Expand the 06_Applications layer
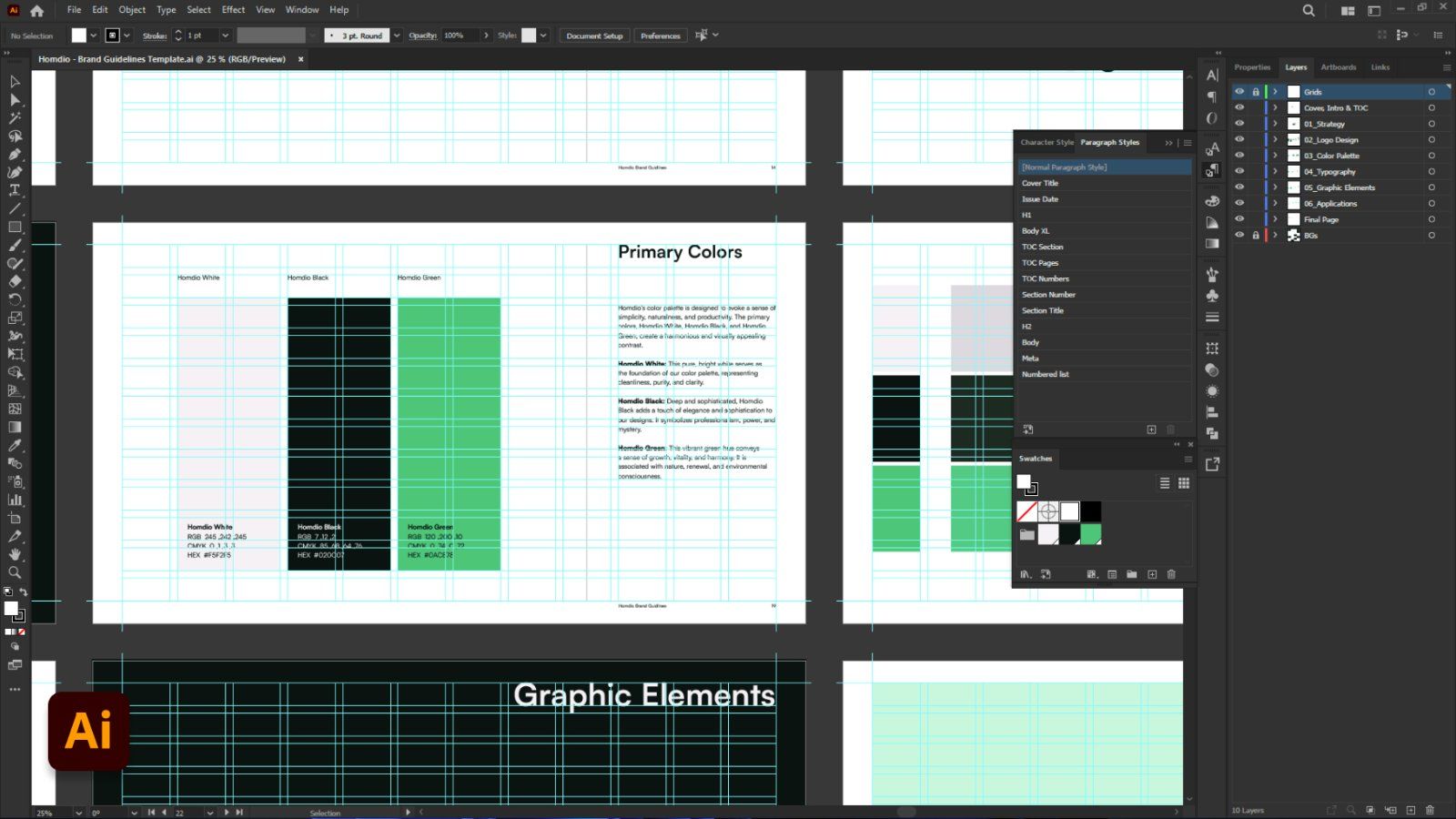This screenshot has width=1456, height=819. pyautogui.click(x=1275, y=204)
